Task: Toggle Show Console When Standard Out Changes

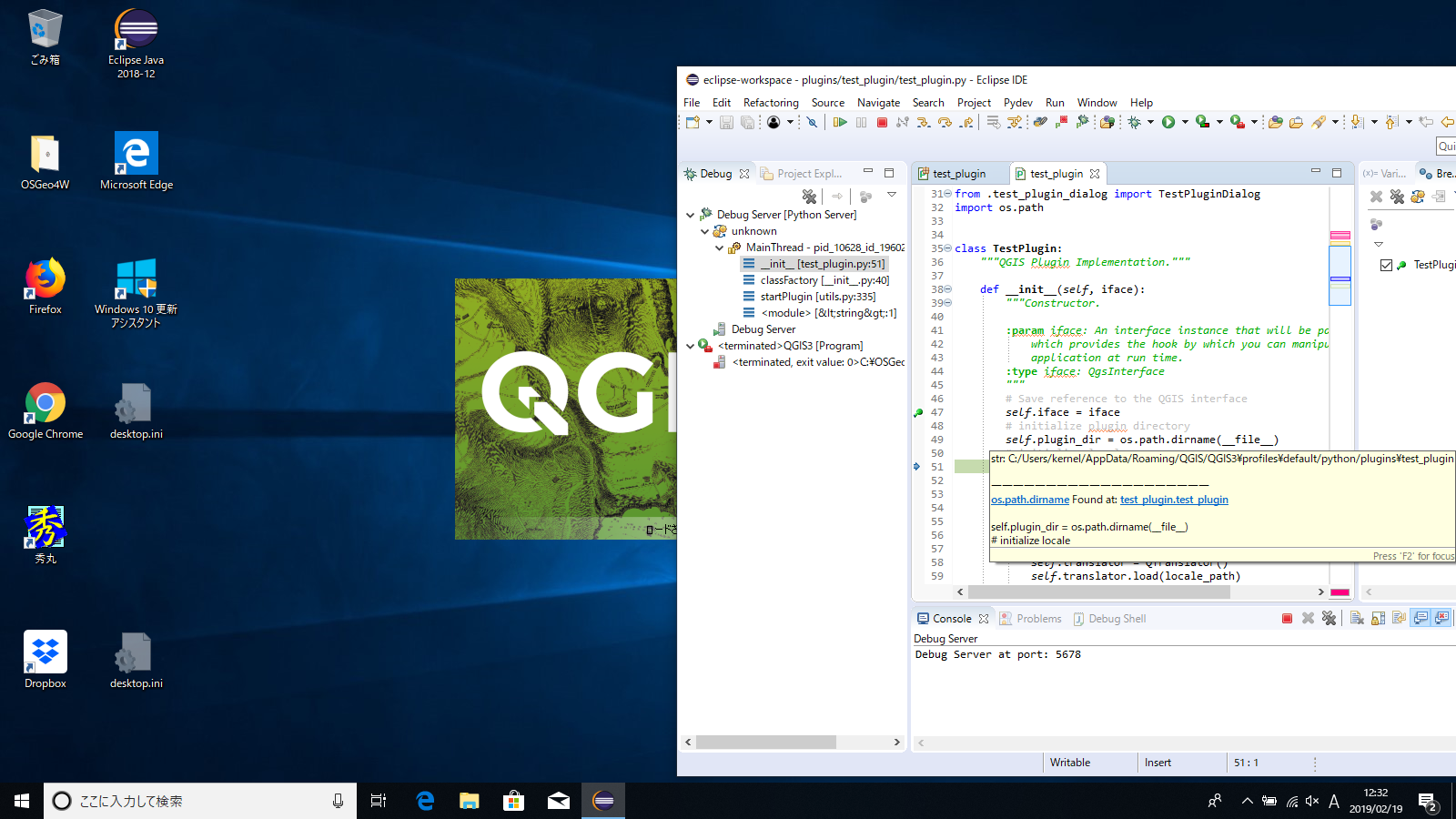Action: click(1421, 619)
